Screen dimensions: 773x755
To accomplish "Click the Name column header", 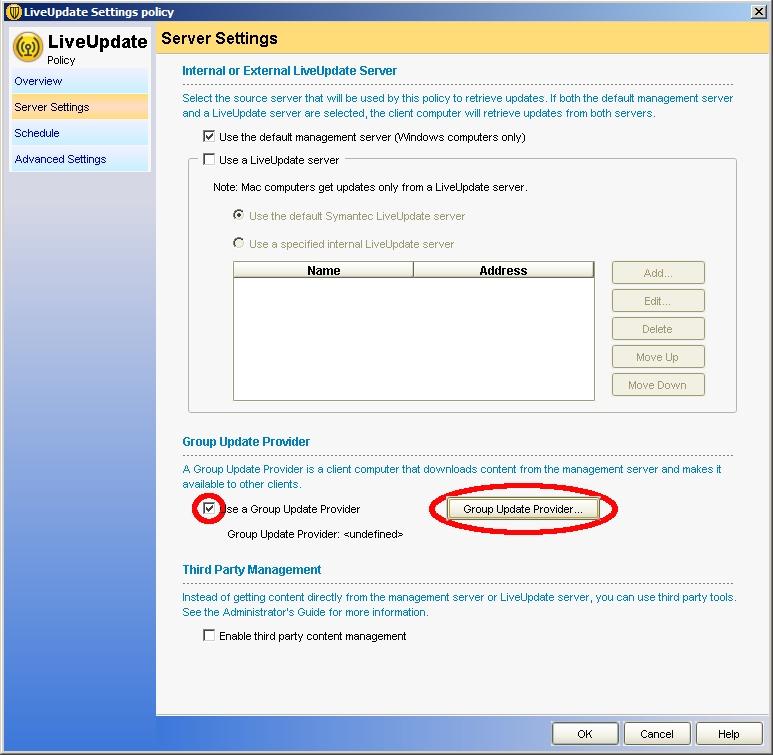I will 323,270.
